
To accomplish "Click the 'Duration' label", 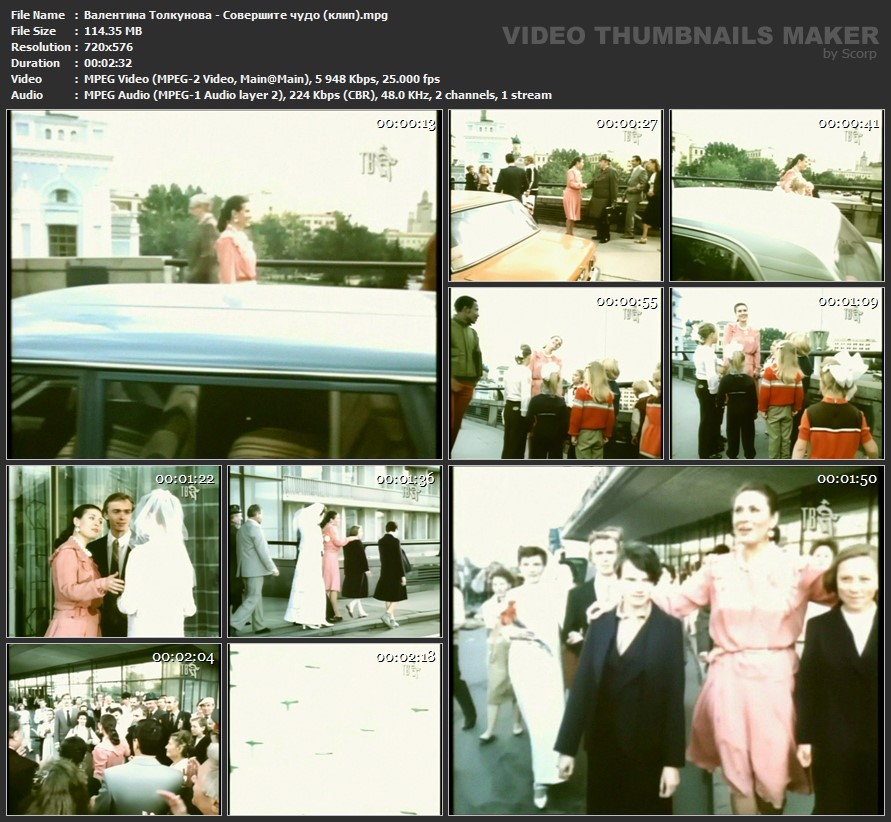I will pyautogui.click(x=35, y=63).
